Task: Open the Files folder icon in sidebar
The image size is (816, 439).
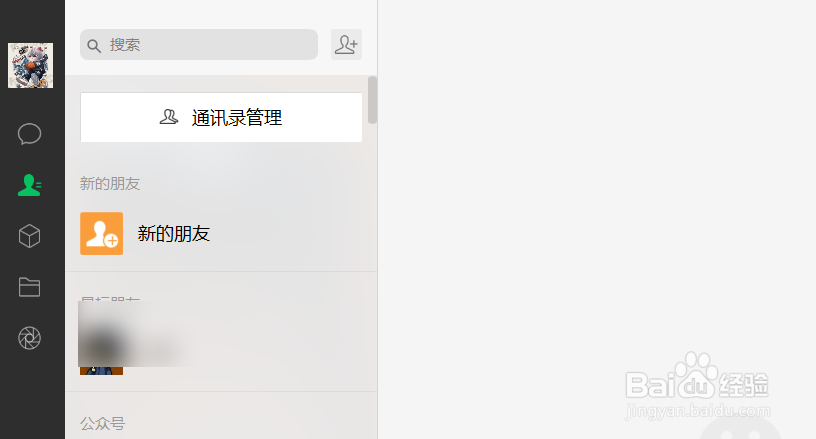Action: point(29,287)
